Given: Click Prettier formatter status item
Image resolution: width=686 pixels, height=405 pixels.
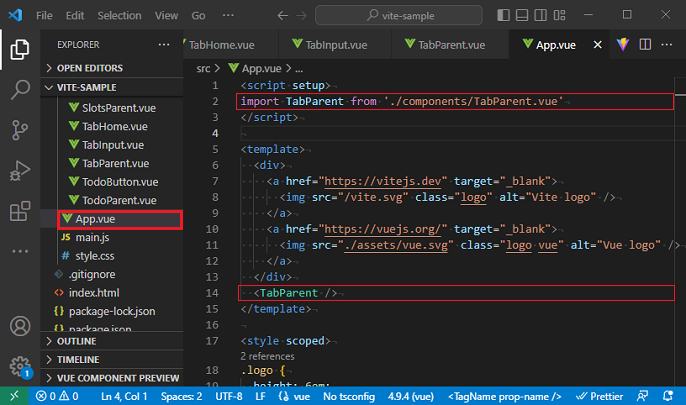Looking at the screenshot, I should 599,396.
